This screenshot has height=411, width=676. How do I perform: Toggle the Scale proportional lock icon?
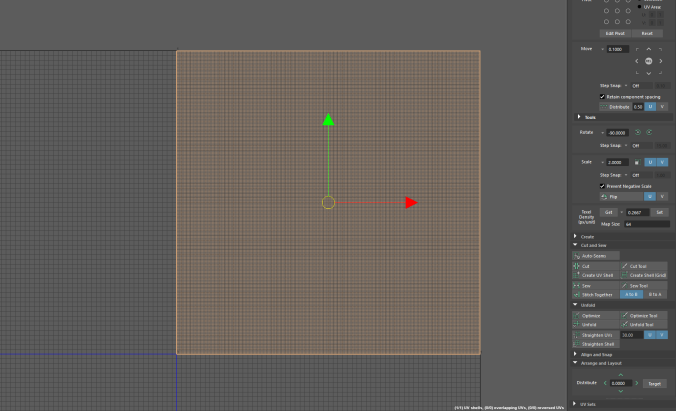click(637, 162)
